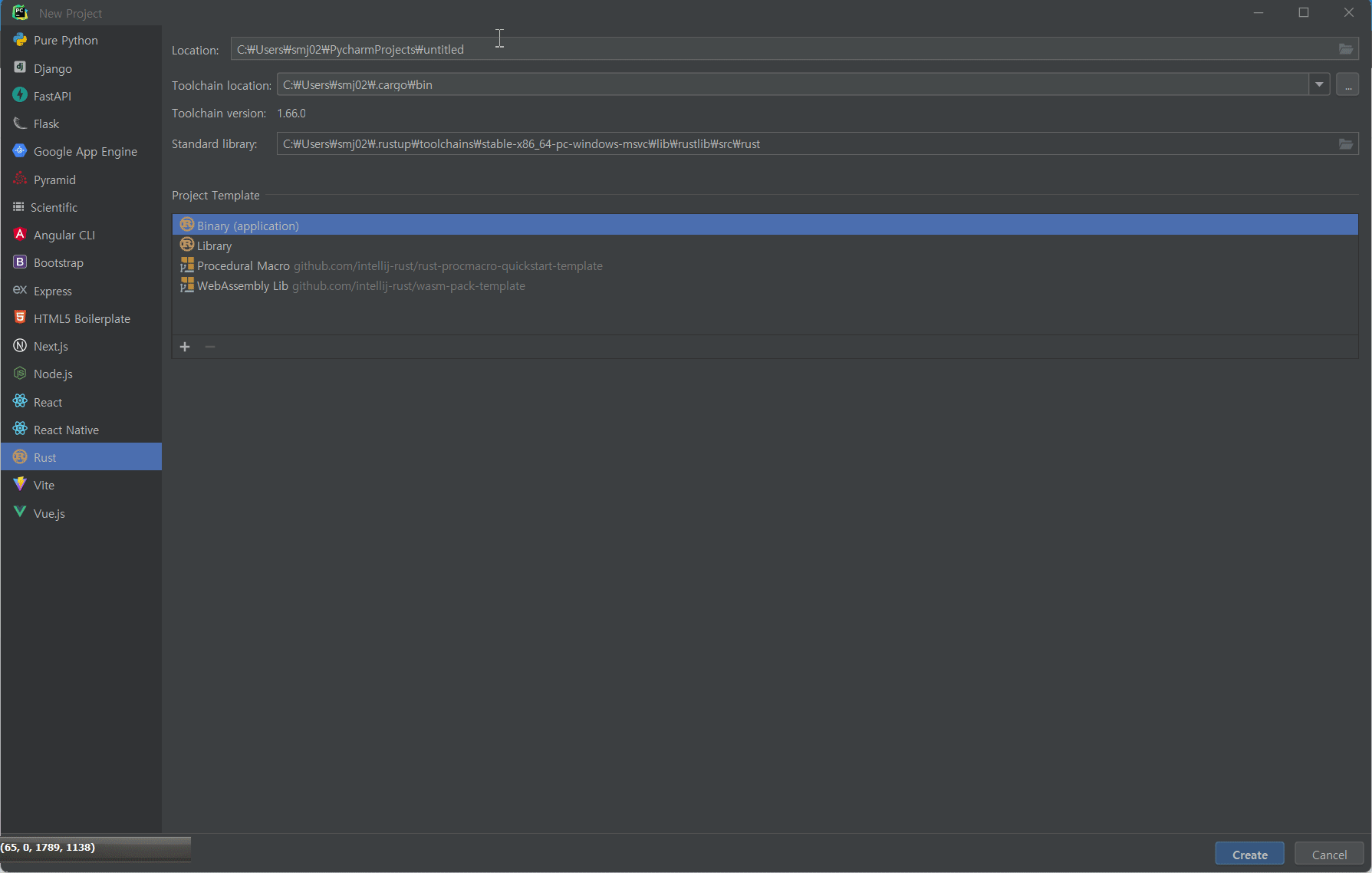Click the Rust crab icon in sidebar
The width and height of the screenshot is (1372, 873).
pyautogui.click(x=20, y=457)
